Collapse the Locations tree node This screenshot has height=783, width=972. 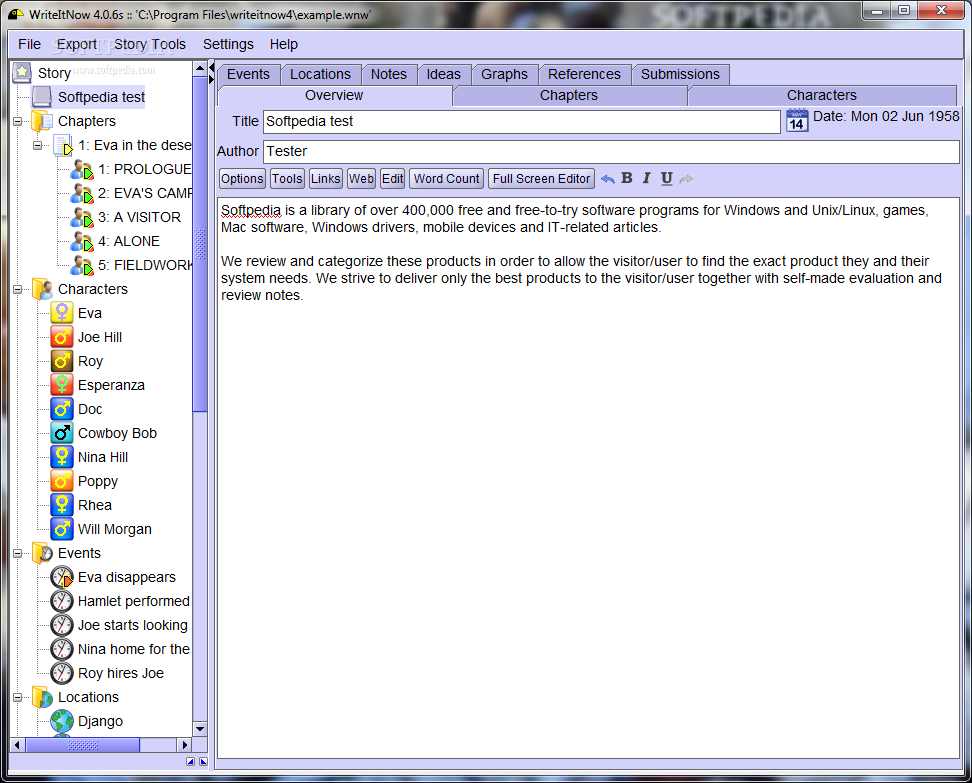tap(17, 697)
